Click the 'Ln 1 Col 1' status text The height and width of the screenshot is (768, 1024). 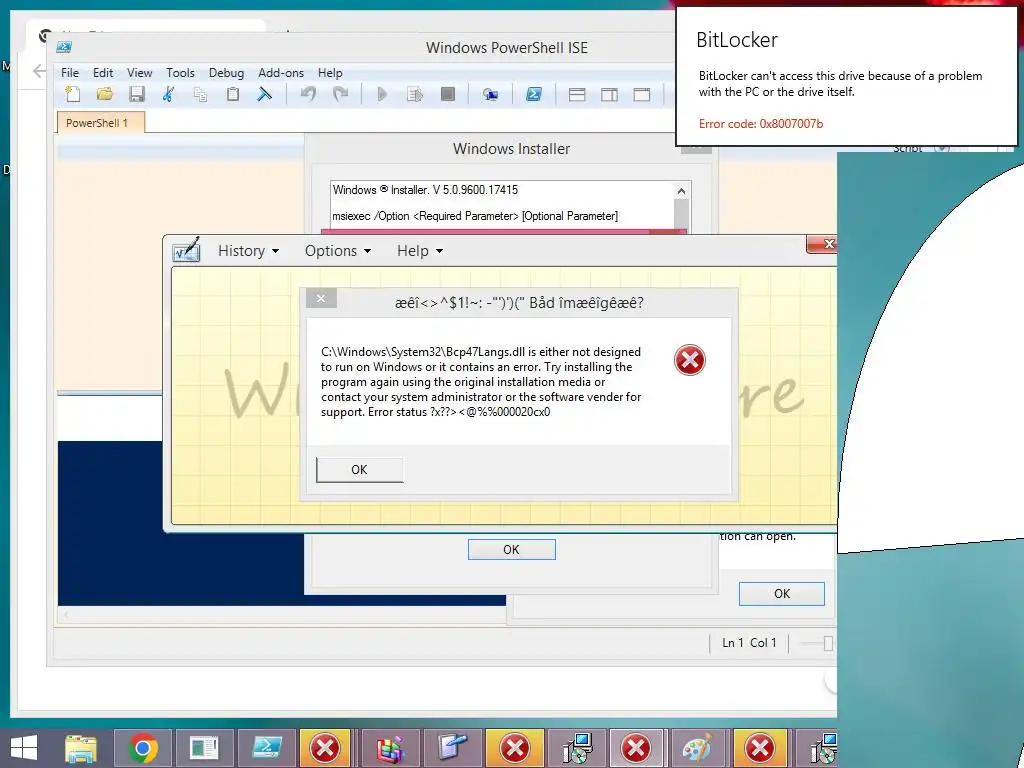coord(749,643)
